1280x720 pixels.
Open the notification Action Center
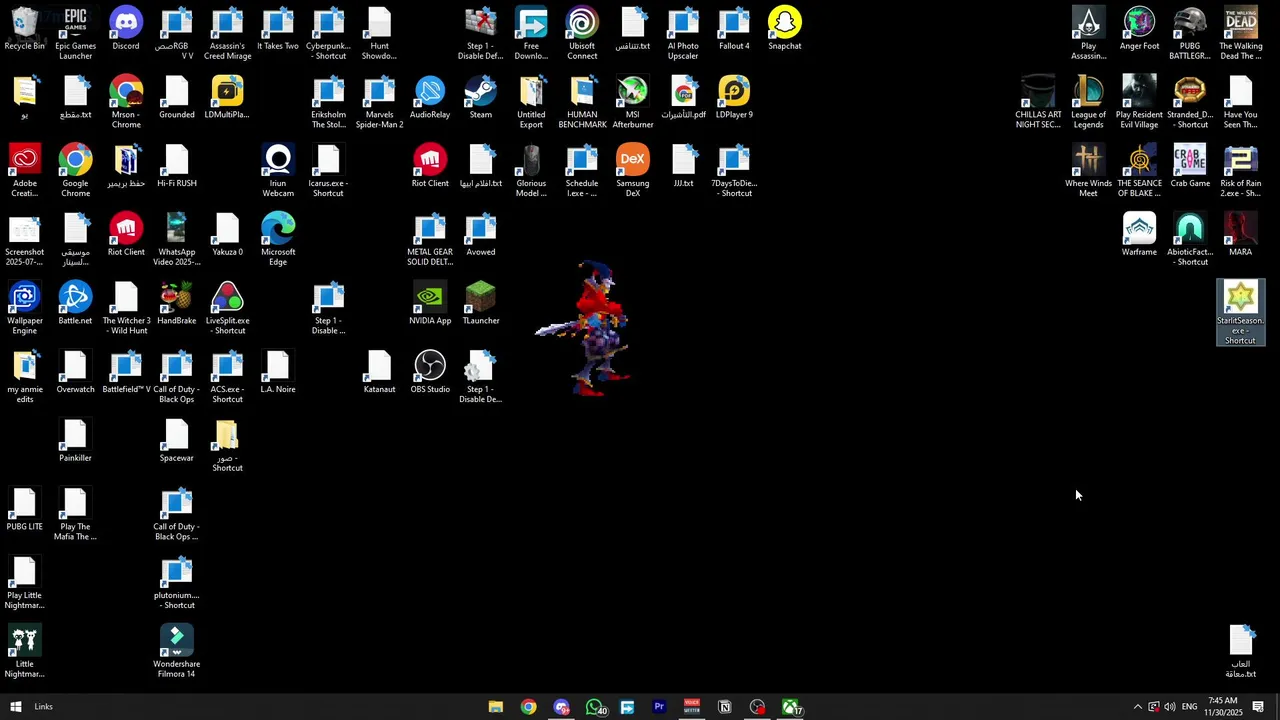1258,707
